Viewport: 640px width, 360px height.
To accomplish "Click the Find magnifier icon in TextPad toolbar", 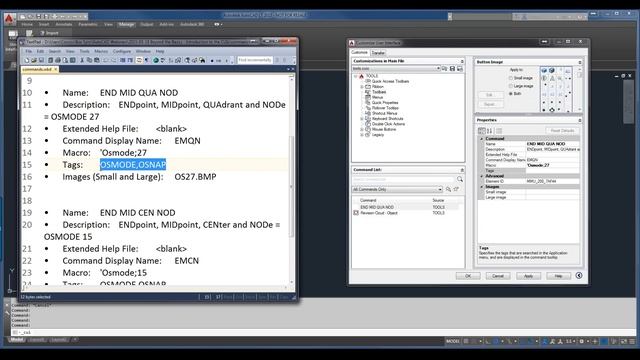I will 187,60.
